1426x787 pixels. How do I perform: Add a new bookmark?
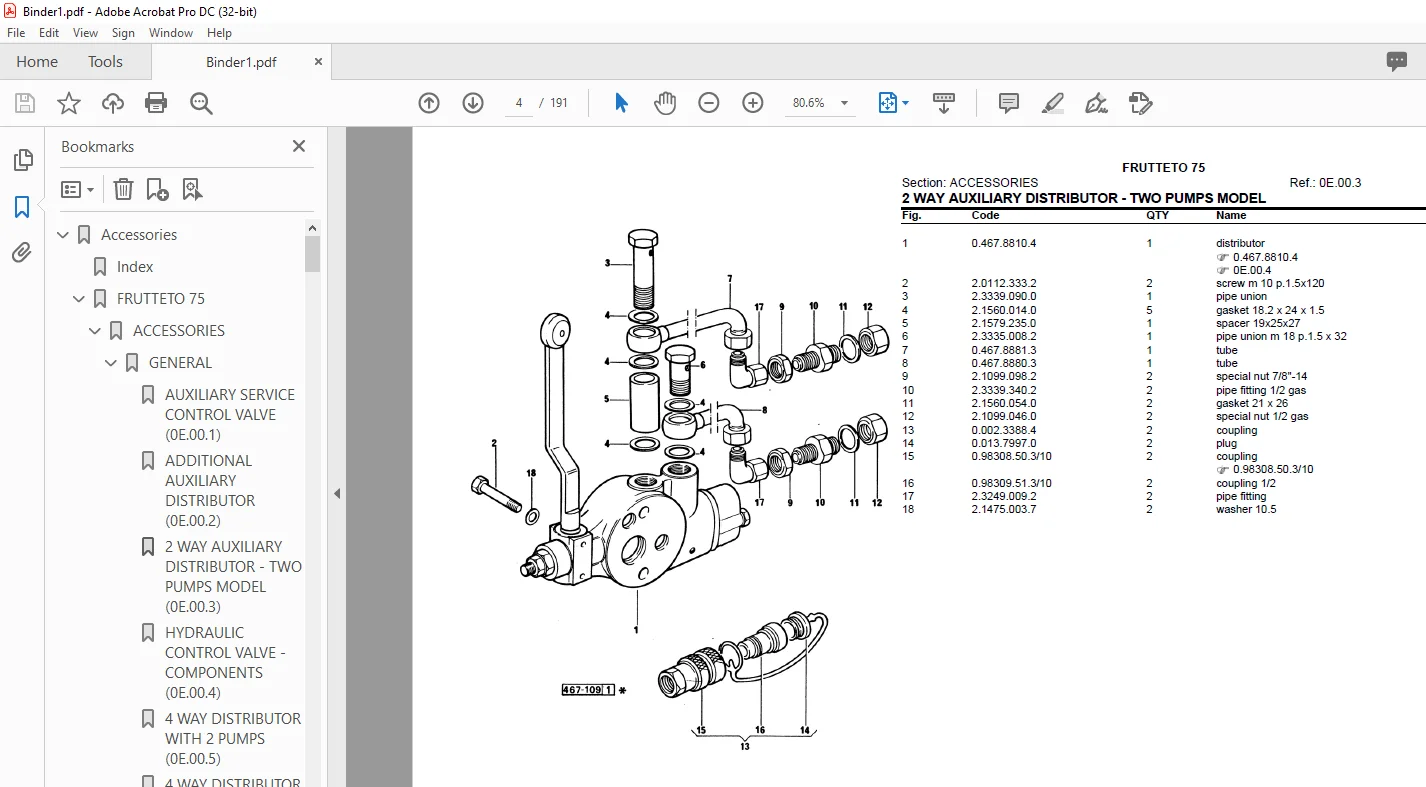(157, 189)
